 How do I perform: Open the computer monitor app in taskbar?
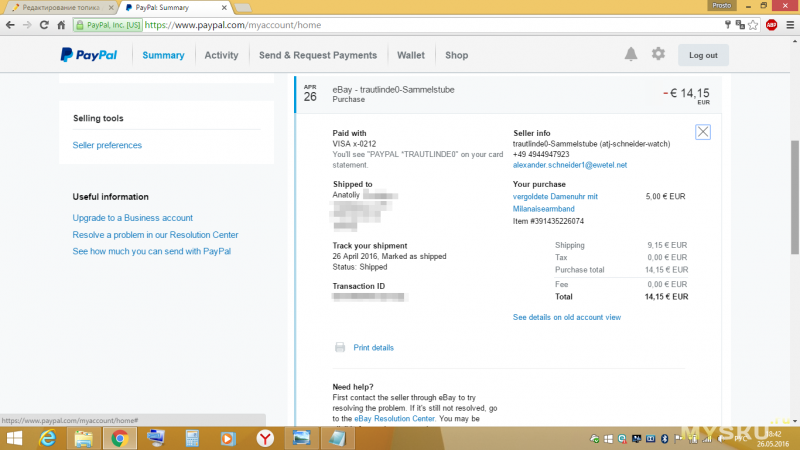tap(156, 438)
